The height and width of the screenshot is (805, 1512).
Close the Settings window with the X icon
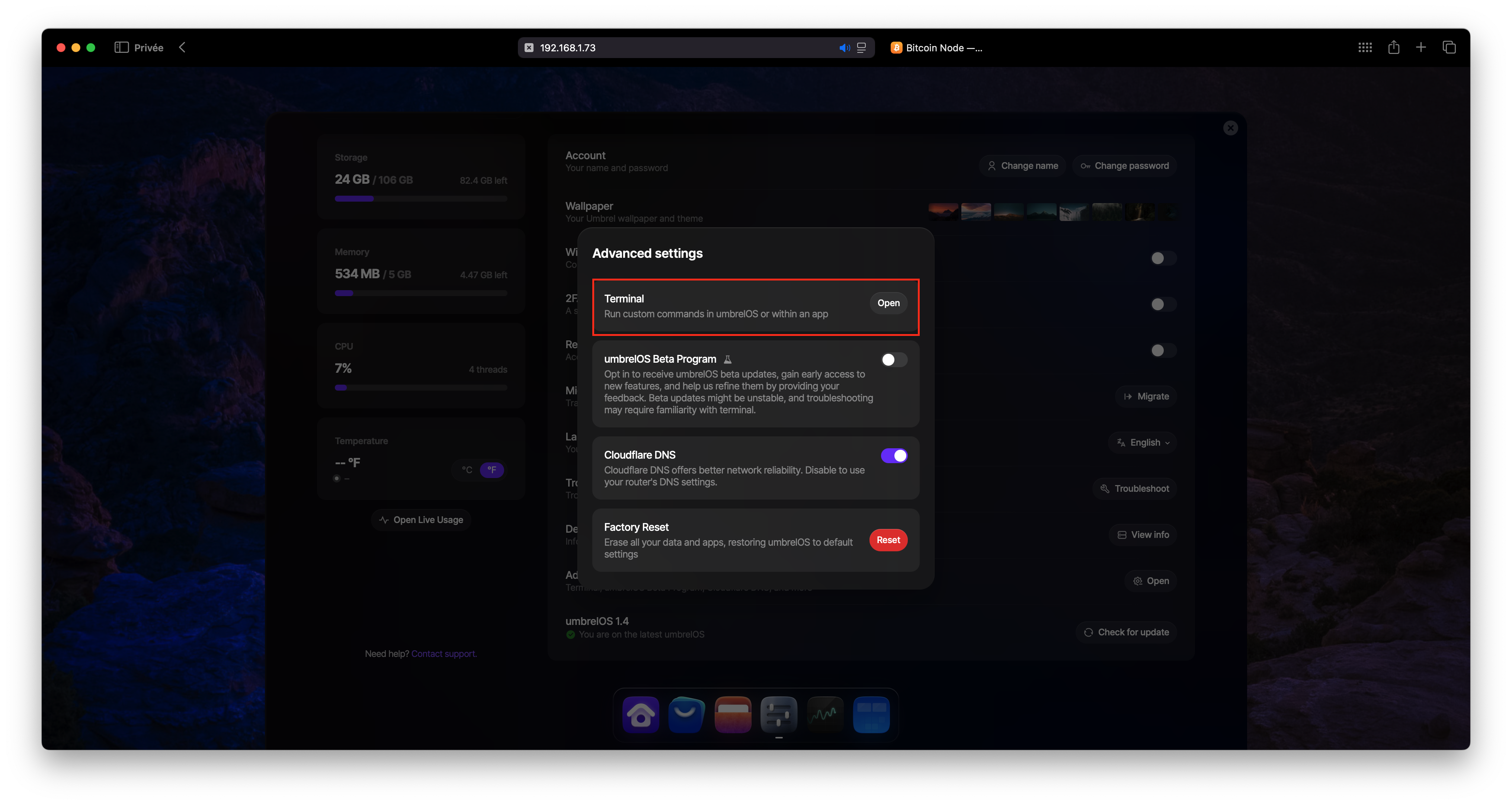(x=1230, y=128)
